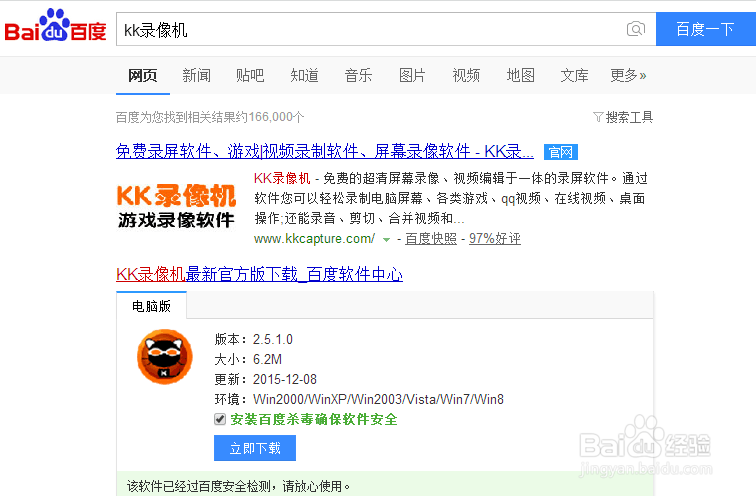This screenshot has width=756, height=496.
Task: Click the search box containing kk录像机
Action: [386, 29]
